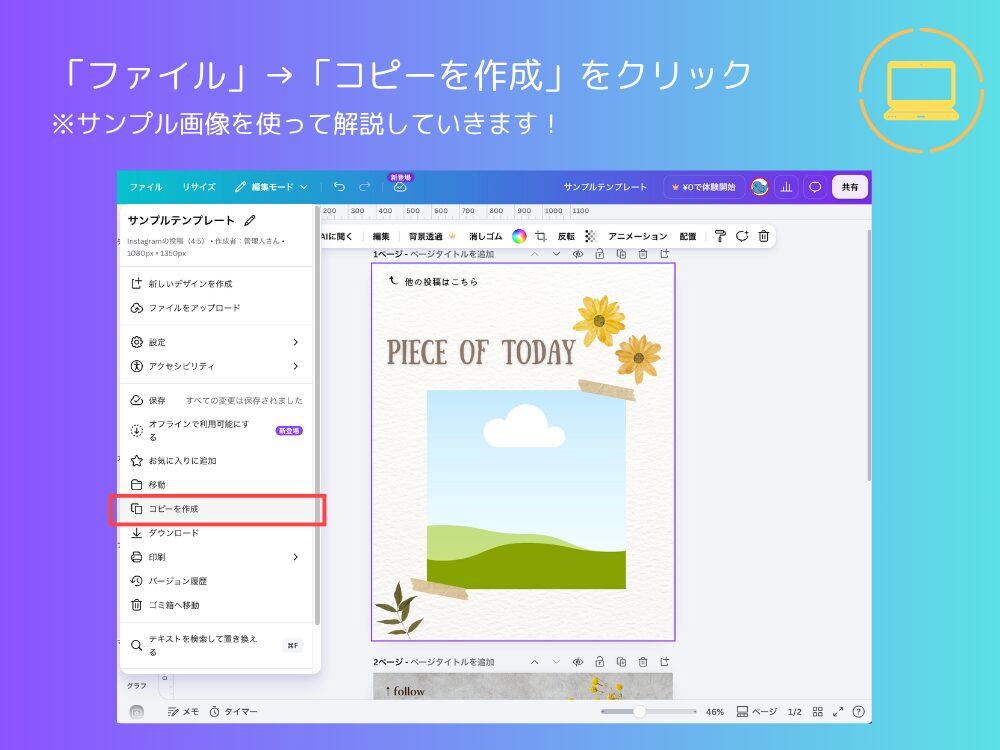
Task: Open the analytics bar chart icon
Action: [x=786, y=187]
